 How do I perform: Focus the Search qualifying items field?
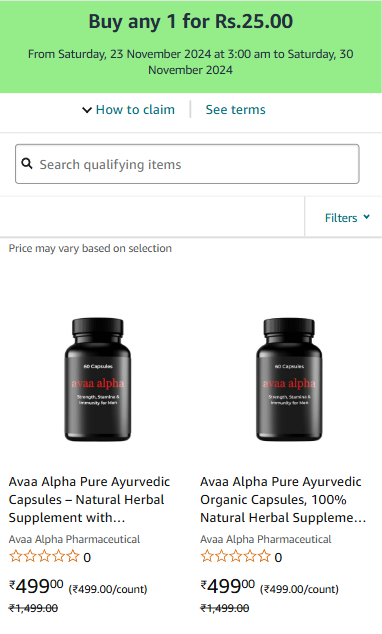[187, 164]
